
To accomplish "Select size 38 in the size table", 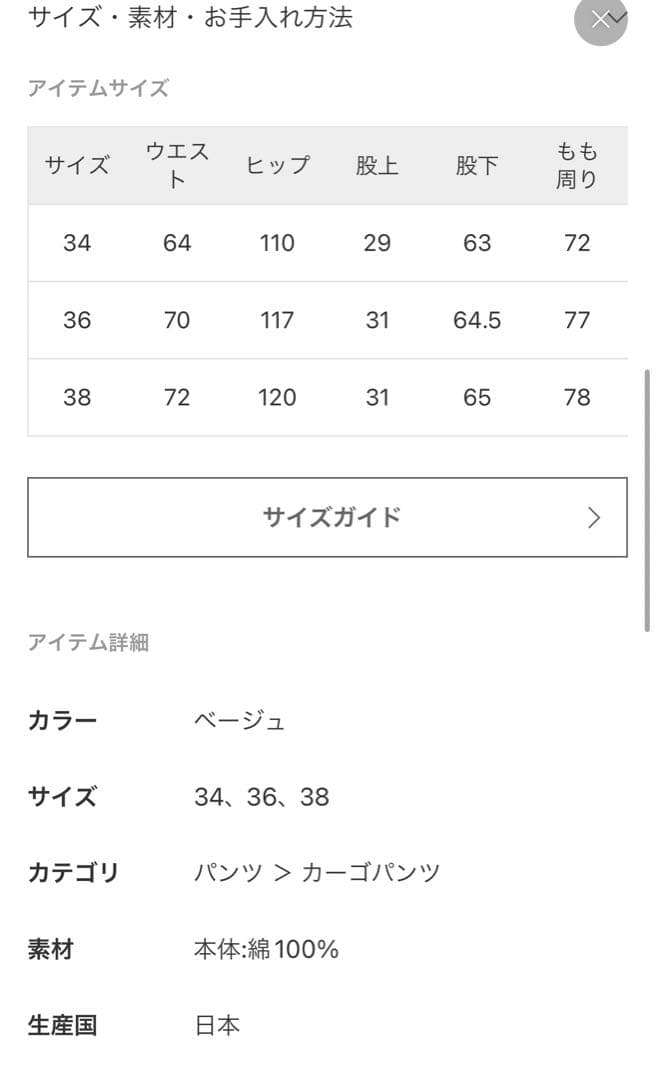I will (x=78, y=397).
